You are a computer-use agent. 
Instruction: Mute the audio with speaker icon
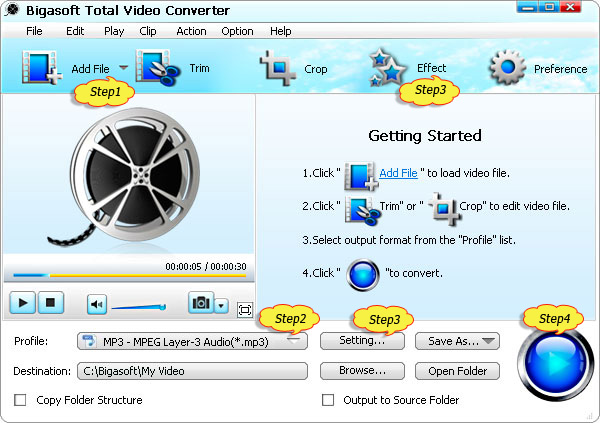97,305
